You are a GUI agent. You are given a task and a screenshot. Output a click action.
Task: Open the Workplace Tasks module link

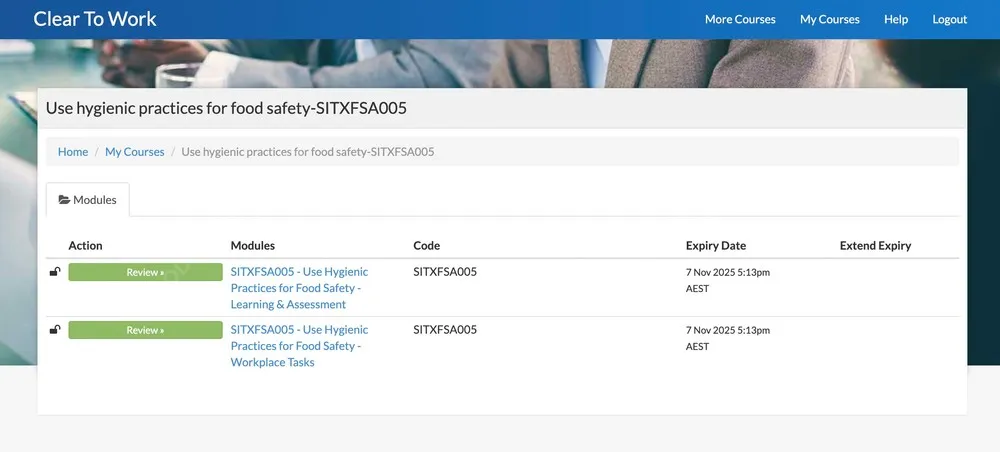tap(299, 346)
